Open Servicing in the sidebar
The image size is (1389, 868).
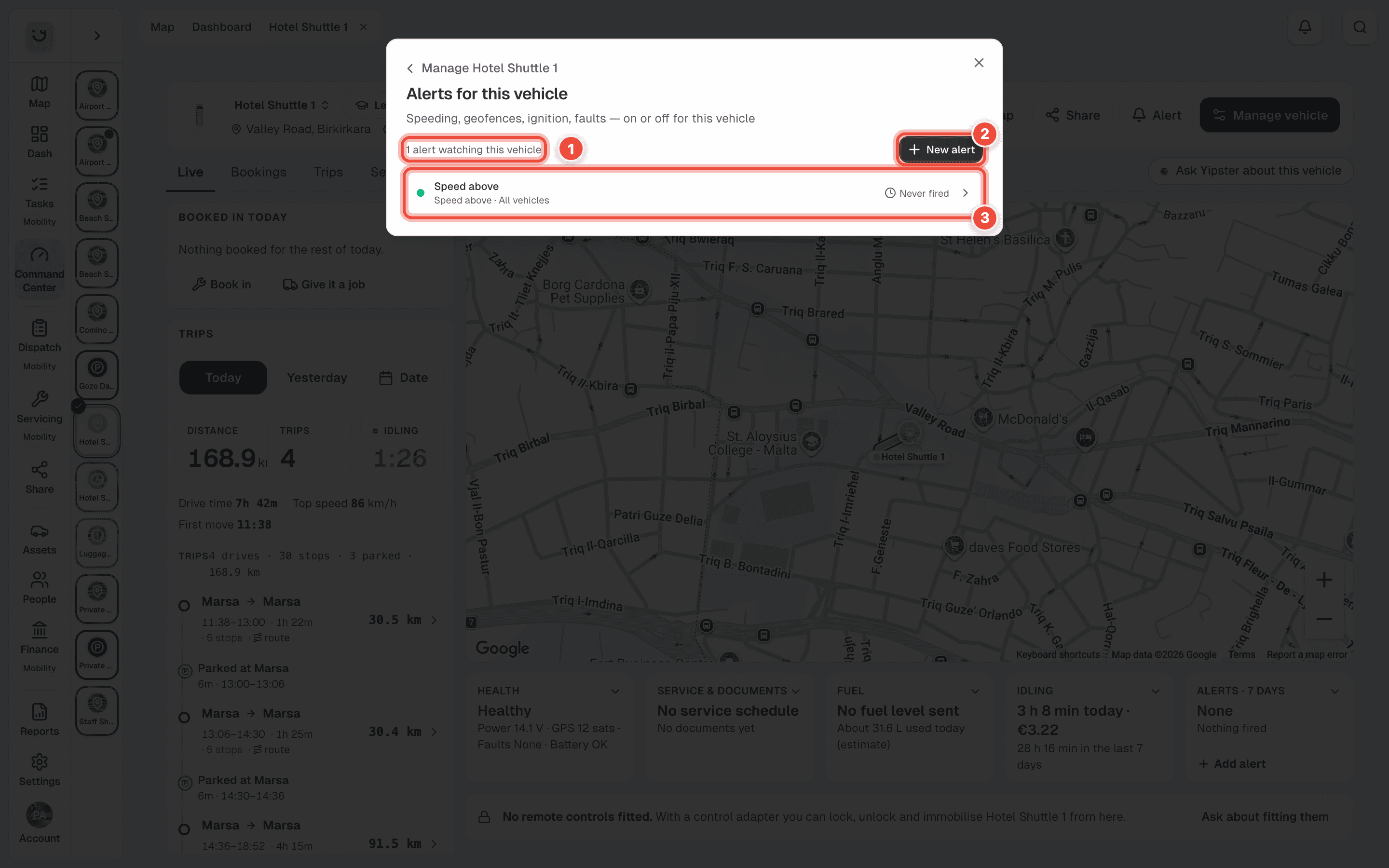(x=39, y=415)
